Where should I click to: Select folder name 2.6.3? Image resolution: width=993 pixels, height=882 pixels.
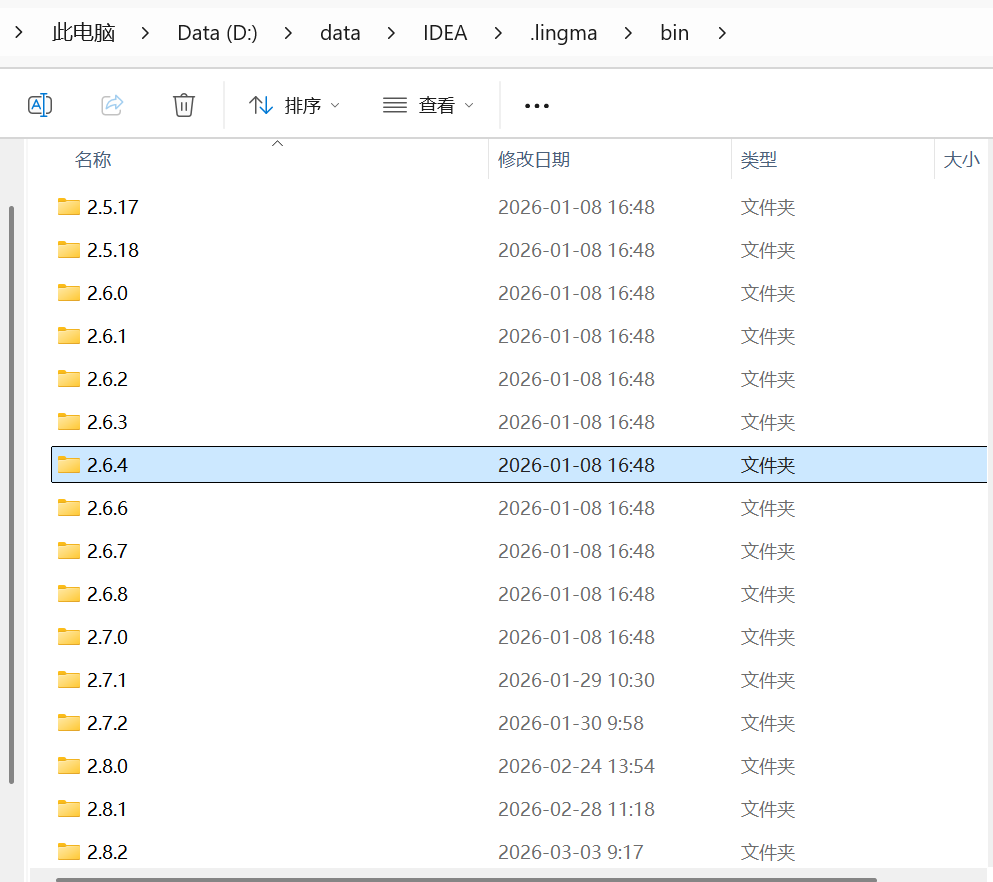click(x=108, y=422)
